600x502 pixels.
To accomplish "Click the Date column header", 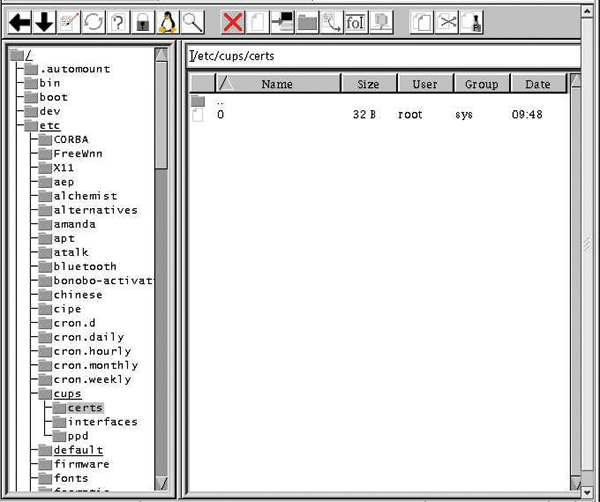I will pyautogui.click(x=537, y=85).
